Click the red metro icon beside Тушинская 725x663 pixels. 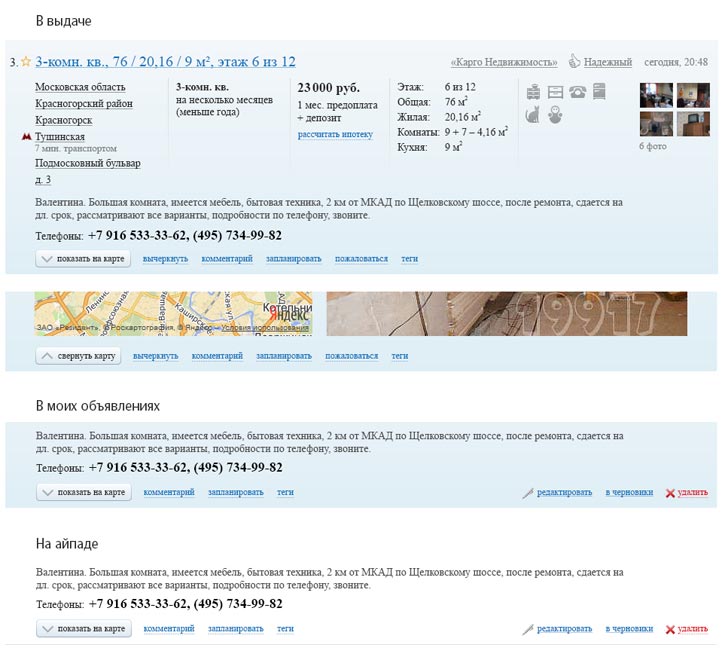tap(26, 136)
